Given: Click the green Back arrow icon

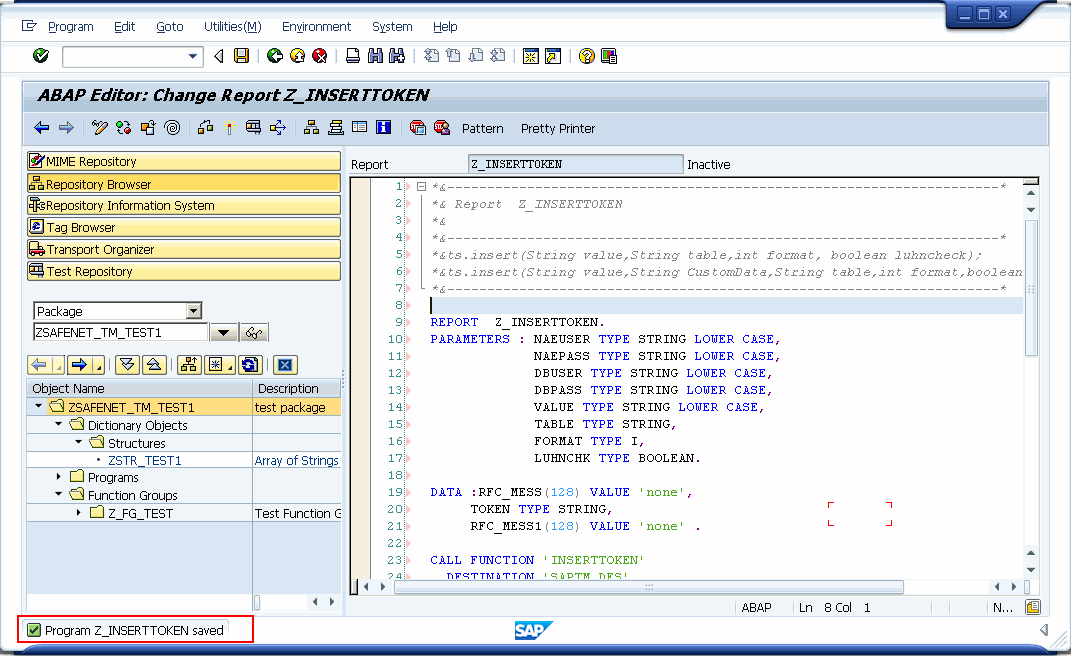Looking at the screenshot, I should pyautogui.click(x=275, y=55).
